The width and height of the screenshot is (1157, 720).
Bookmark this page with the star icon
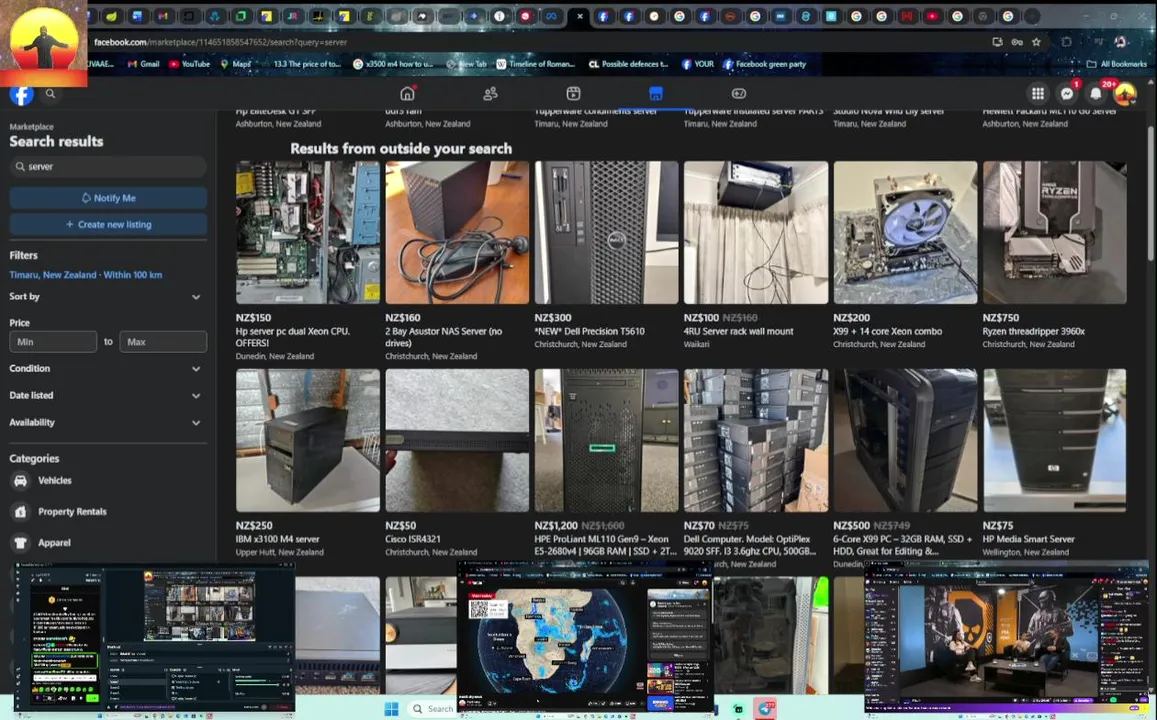pos(1036,42)
